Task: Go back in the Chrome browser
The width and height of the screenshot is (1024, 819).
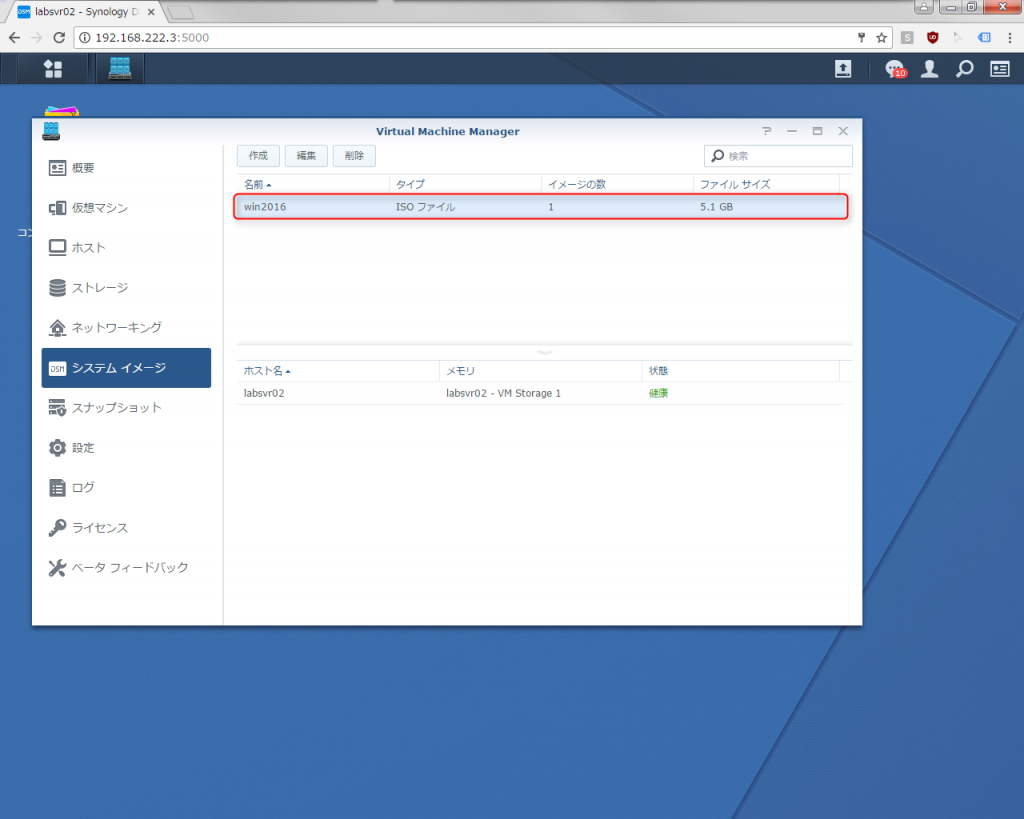Action: pos(14,38)
